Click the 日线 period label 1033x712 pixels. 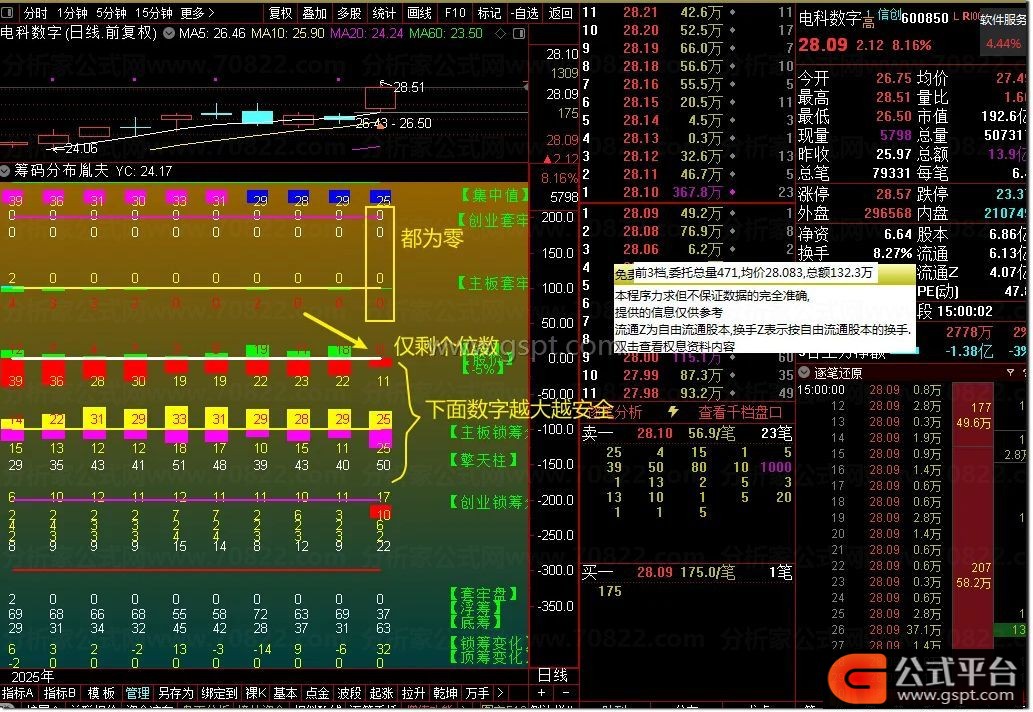tap(553, 674)
